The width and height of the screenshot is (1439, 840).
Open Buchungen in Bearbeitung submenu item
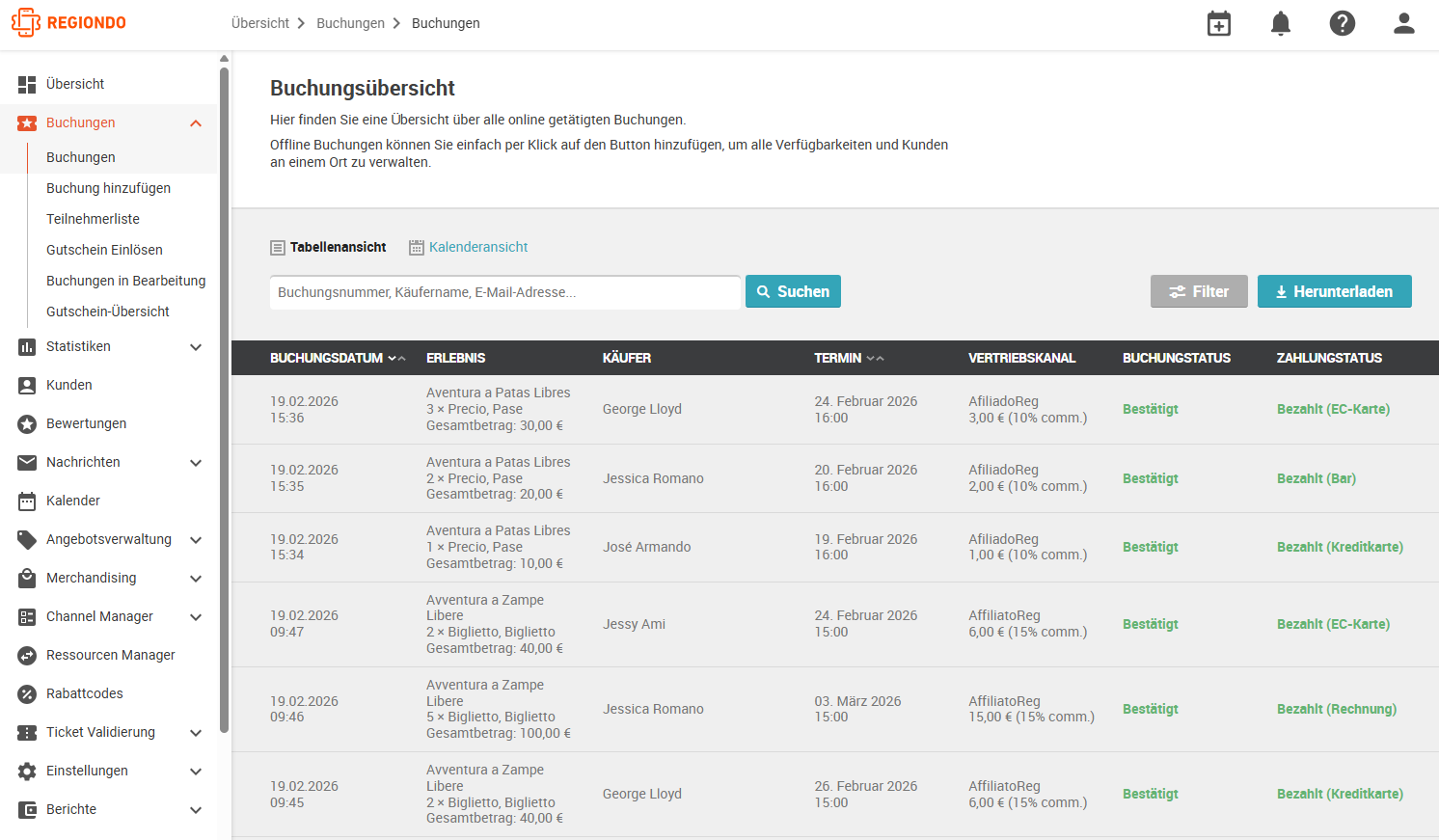click(125, 281)
